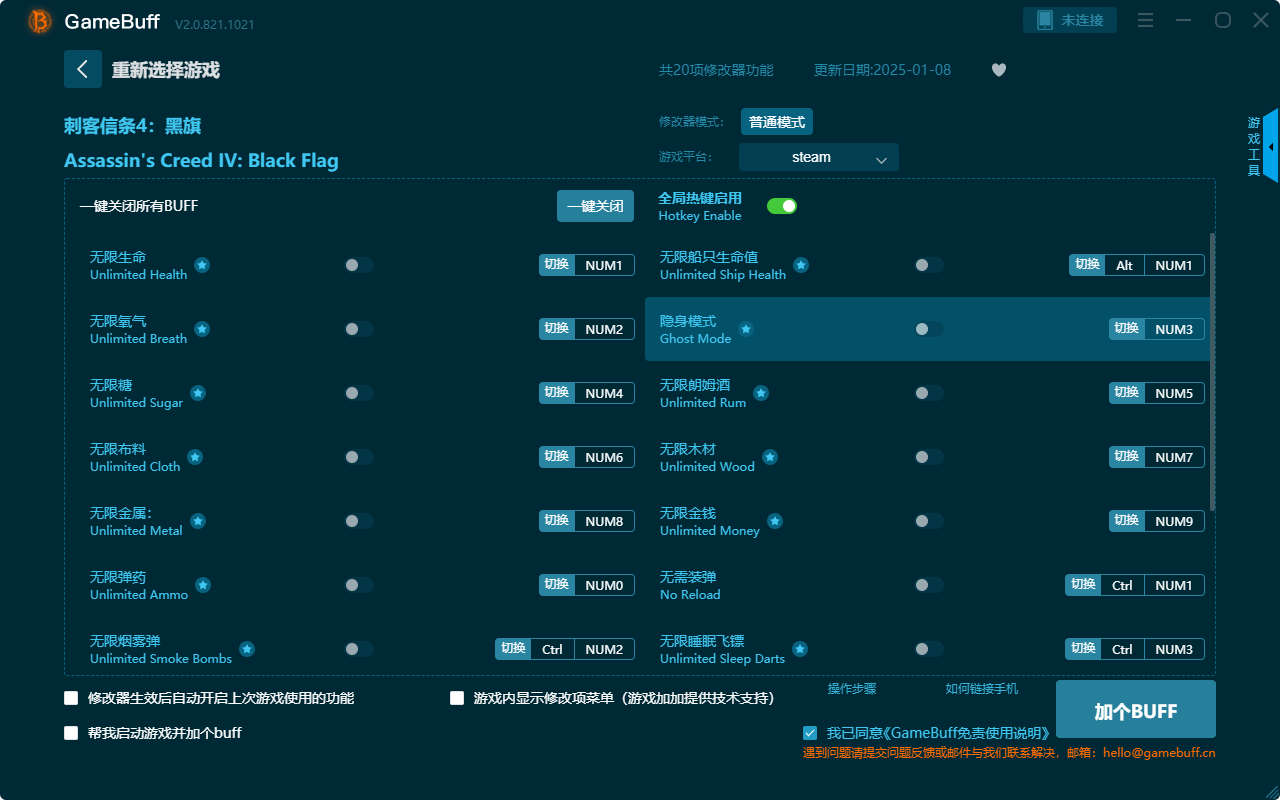
Task: Click the back arrow for 重新选择游戏
Action: point(83,68)
